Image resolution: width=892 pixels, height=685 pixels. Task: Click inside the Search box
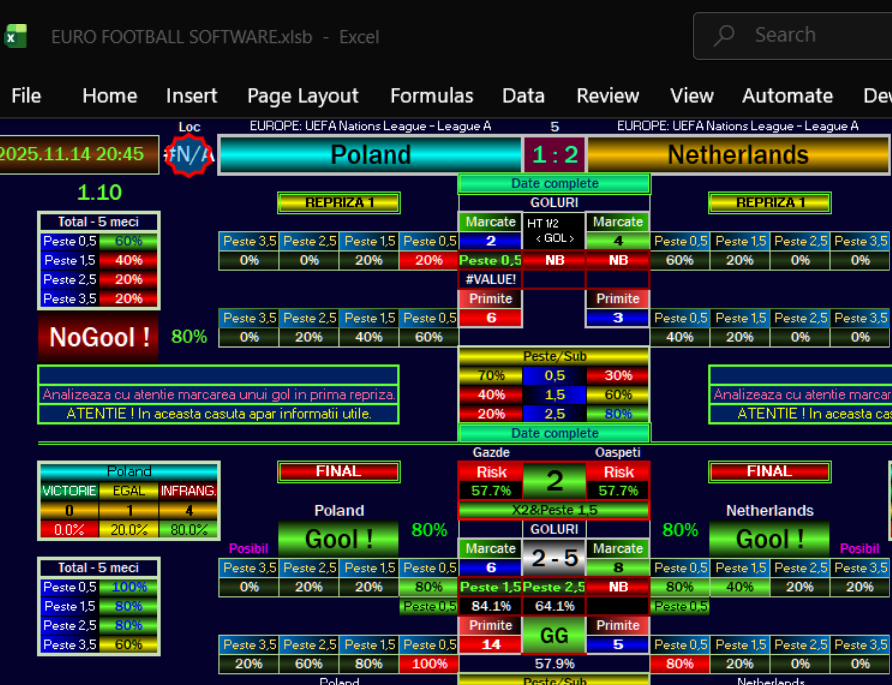[800, 35]
